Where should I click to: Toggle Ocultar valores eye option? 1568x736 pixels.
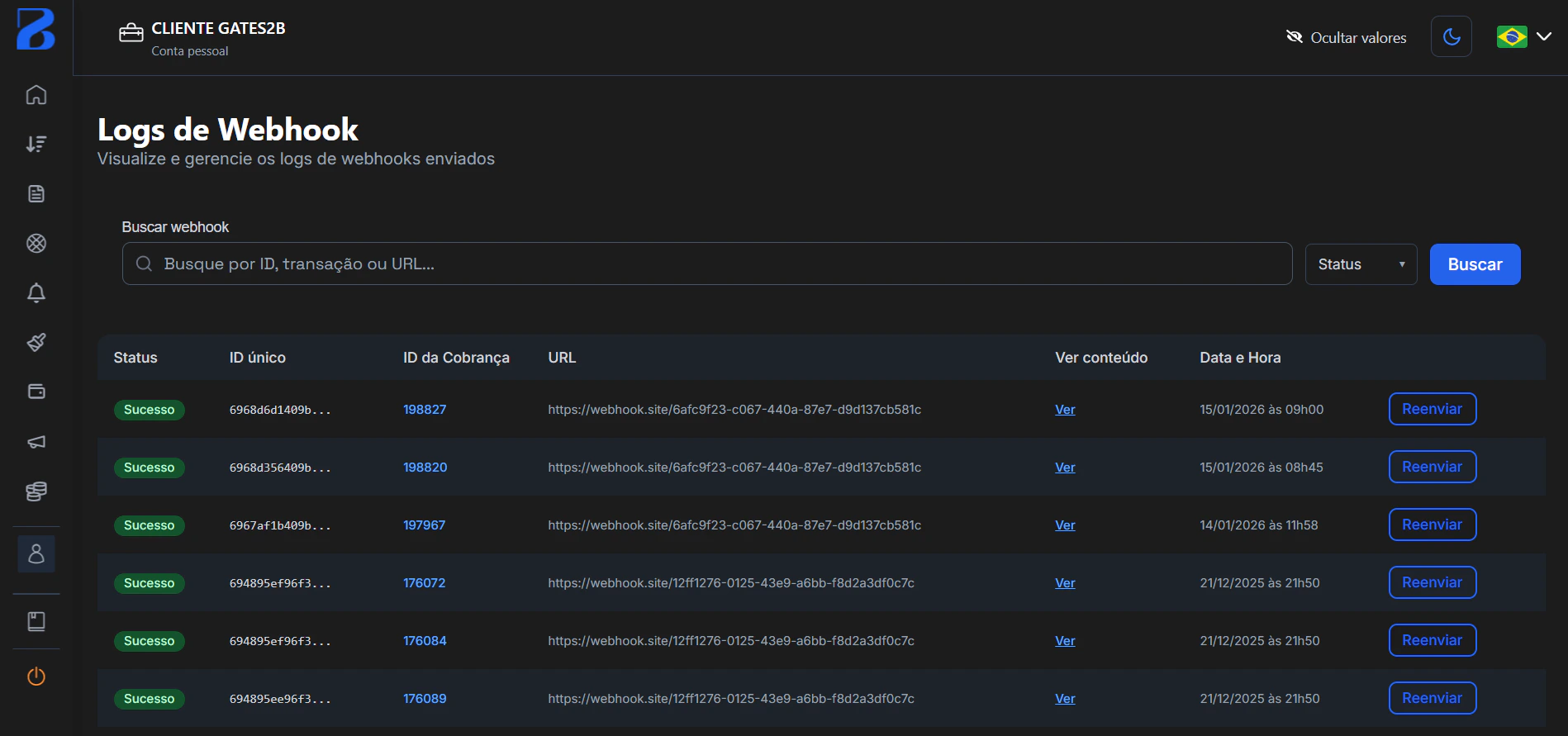click(x=1346, y=37)
